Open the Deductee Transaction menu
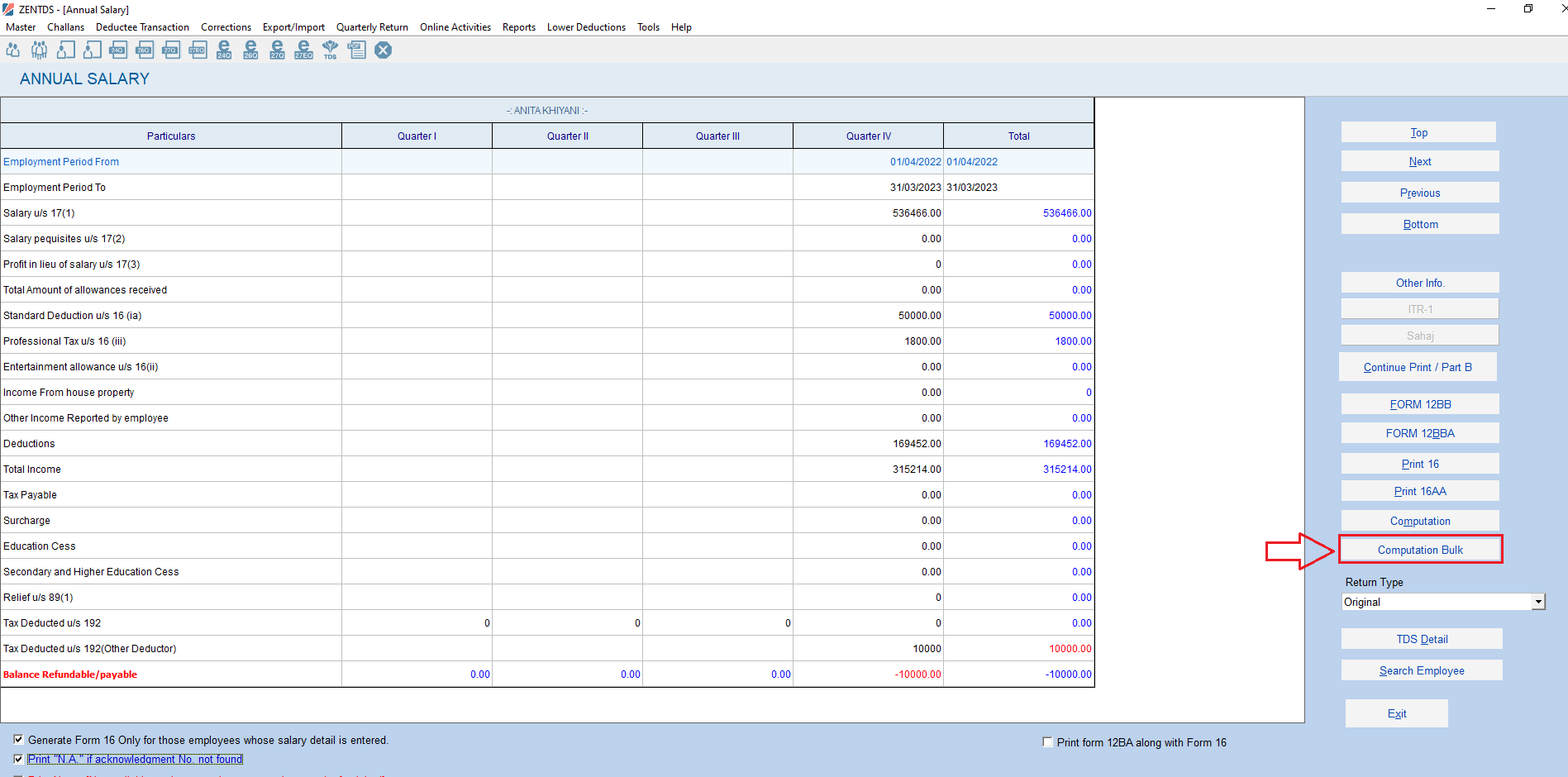This screenshot has height=777, width=1568. (x=142, y=27)
